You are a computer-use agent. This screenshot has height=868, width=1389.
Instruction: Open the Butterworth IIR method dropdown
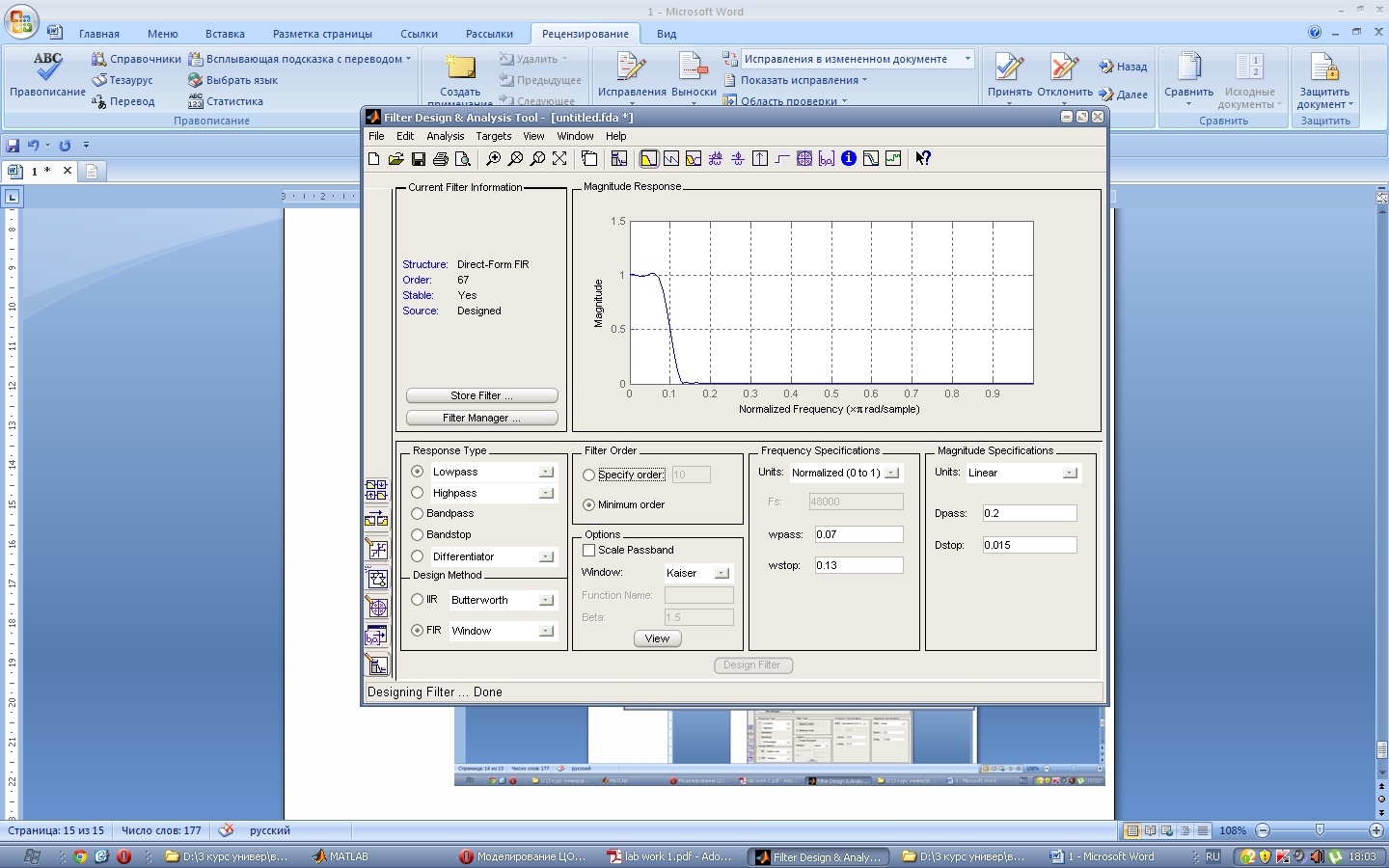click(546, 601)
